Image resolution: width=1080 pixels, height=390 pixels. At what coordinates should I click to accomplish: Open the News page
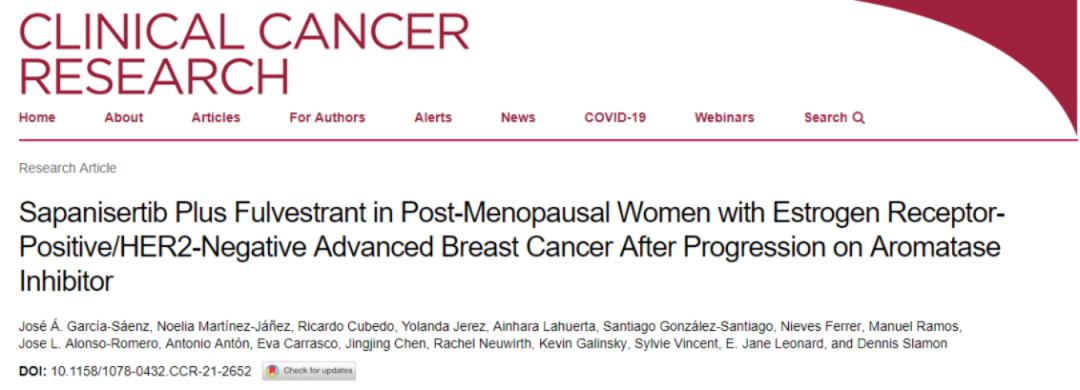click(518, 117)
